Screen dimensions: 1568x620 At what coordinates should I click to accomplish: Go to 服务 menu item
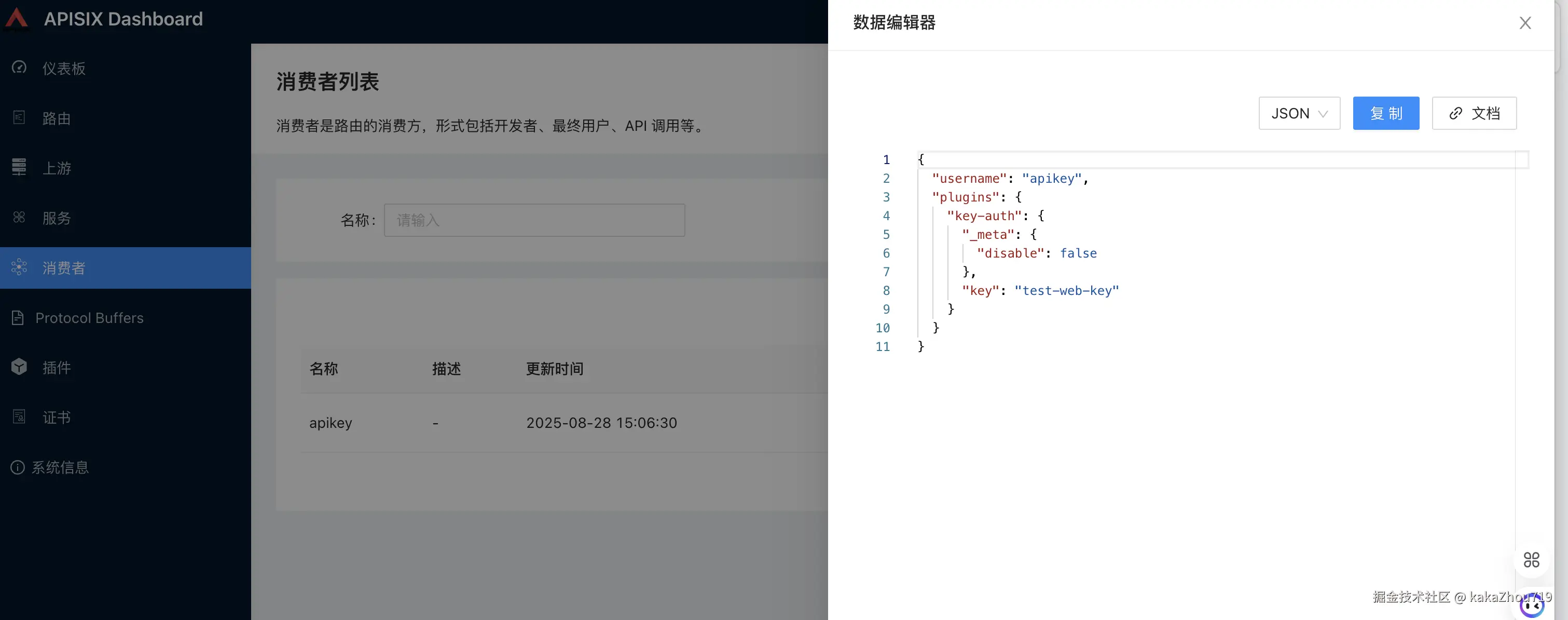coord(126,218)
